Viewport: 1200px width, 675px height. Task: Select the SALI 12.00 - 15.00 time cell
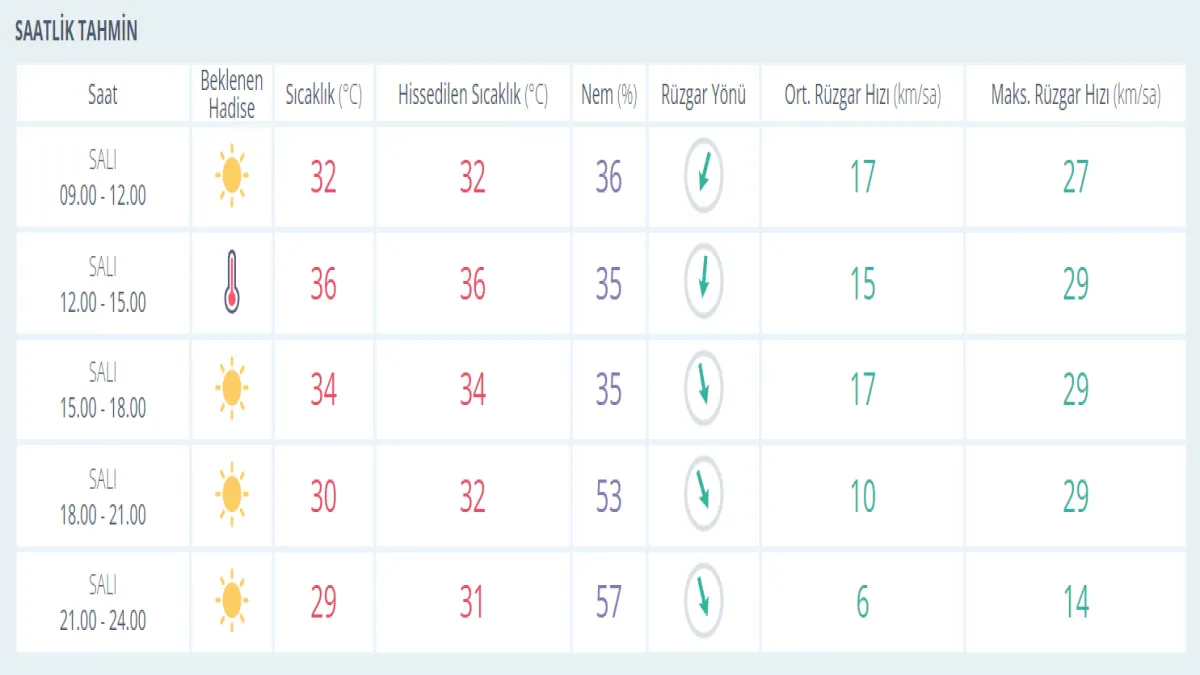tap(102, 284)
